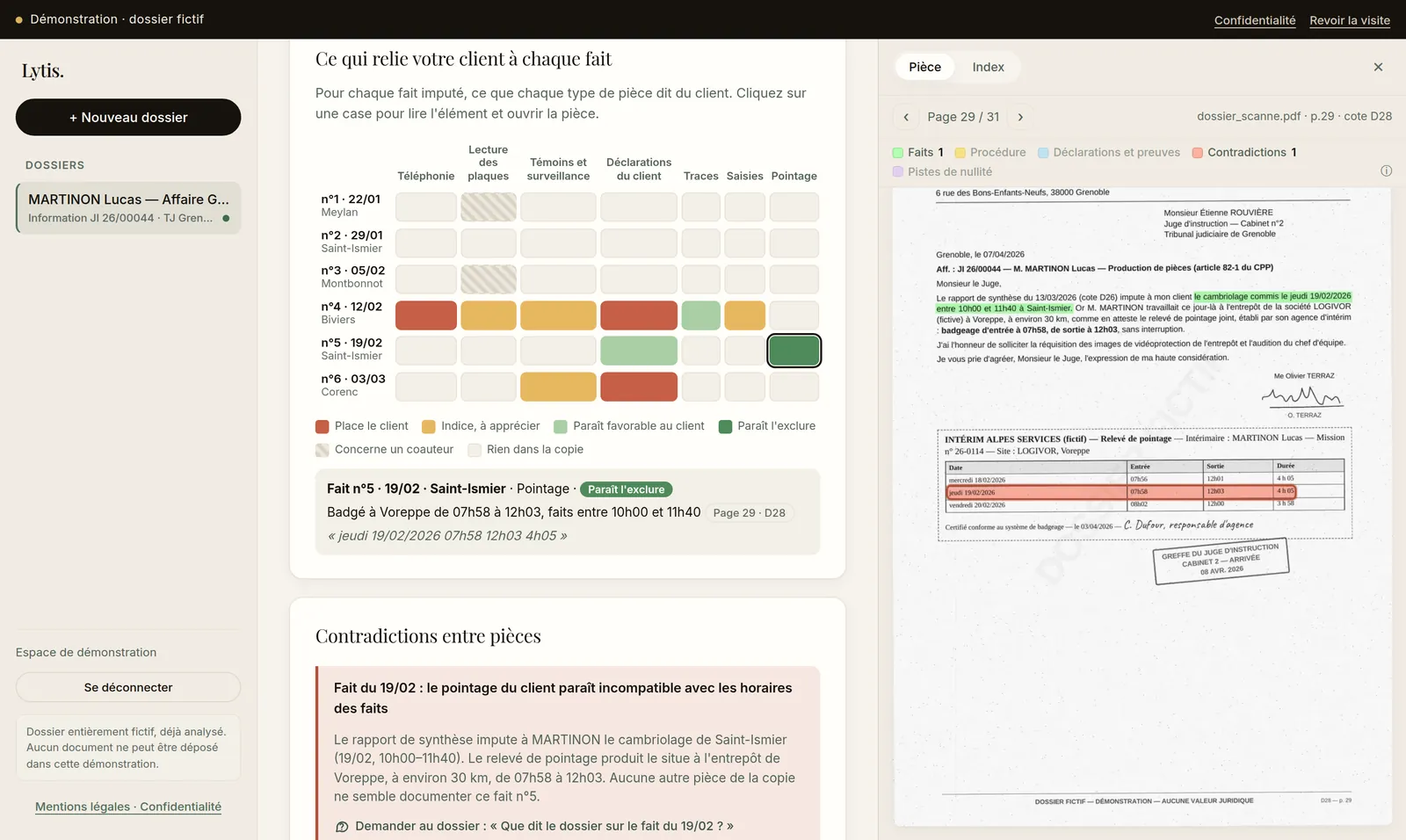
Task: Click the "Indice, à apprécier" legend entry
Action: (x=481, y=426)
